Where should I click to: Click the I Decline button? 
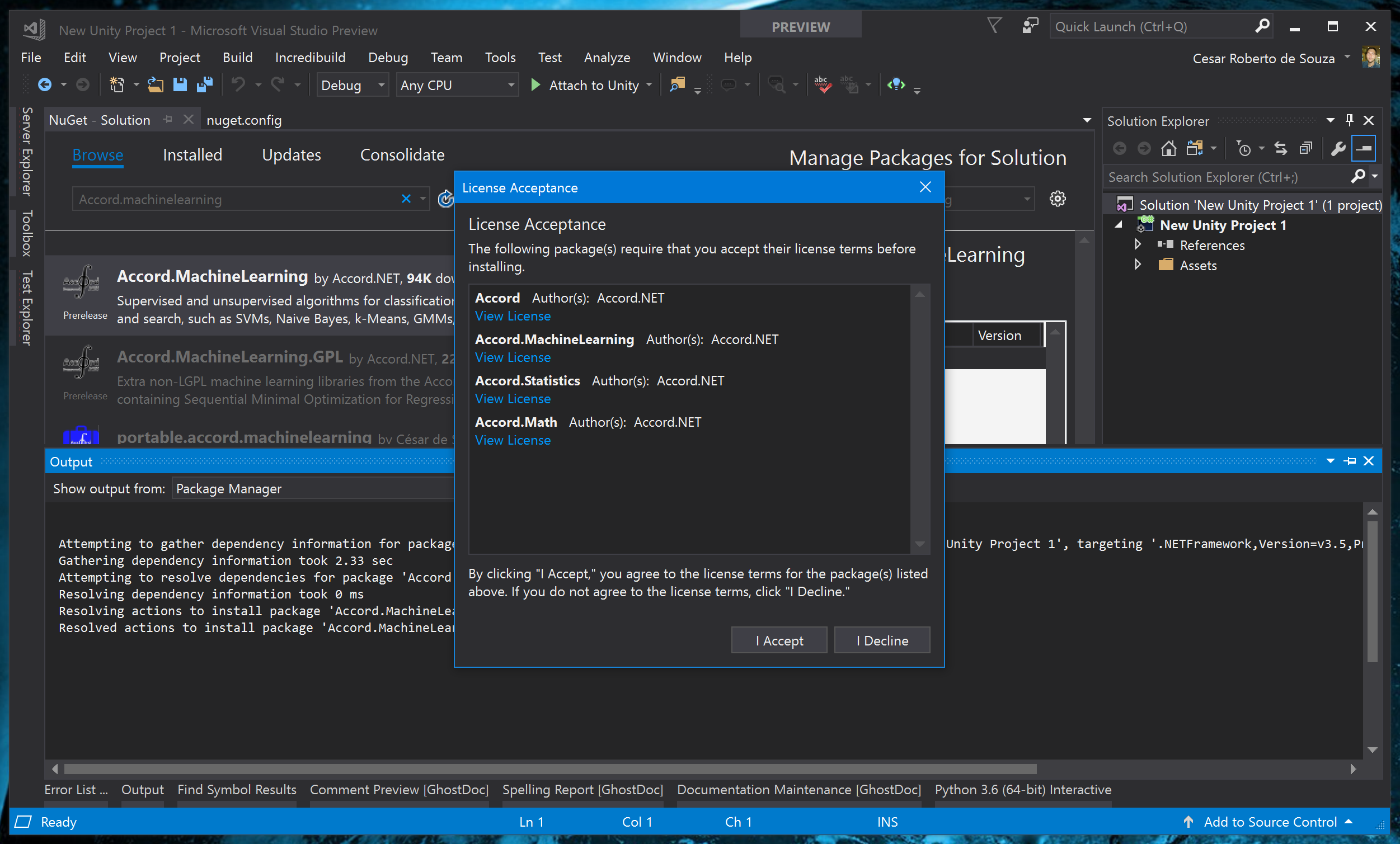click(x=882, y=640)
